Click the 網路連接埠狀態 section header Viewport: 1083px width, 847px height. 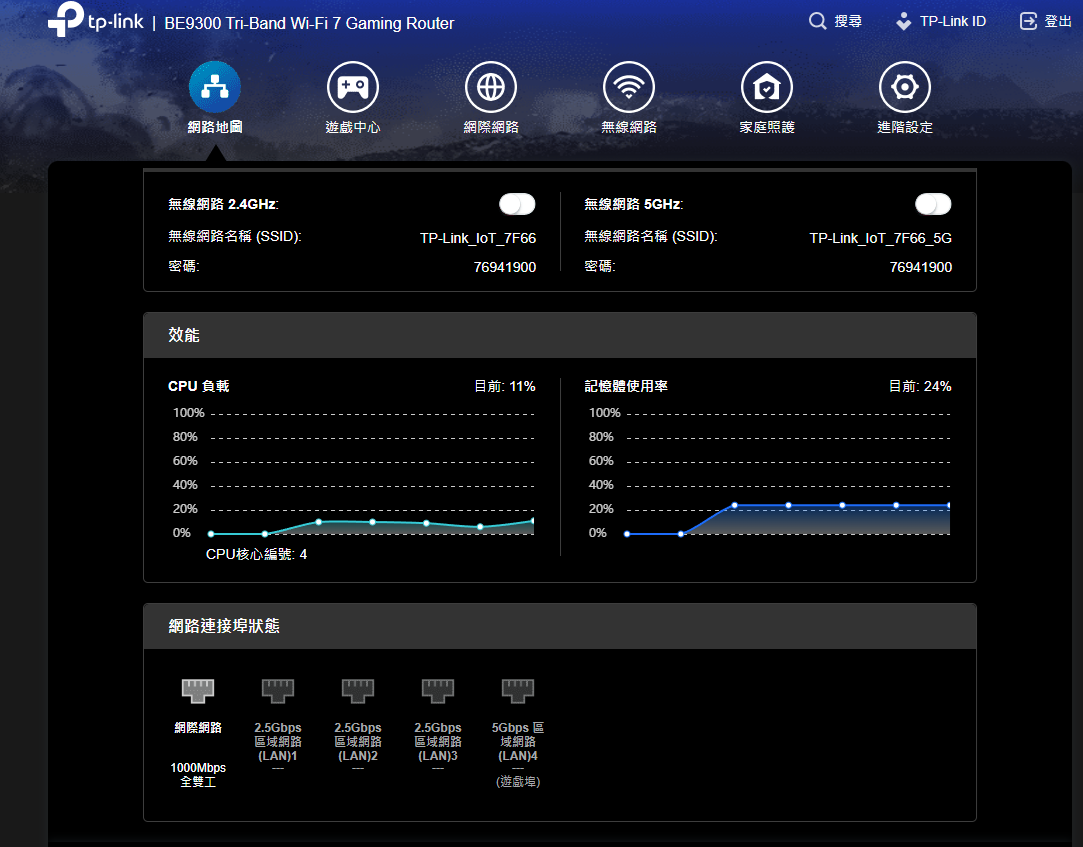click(559, 627)
